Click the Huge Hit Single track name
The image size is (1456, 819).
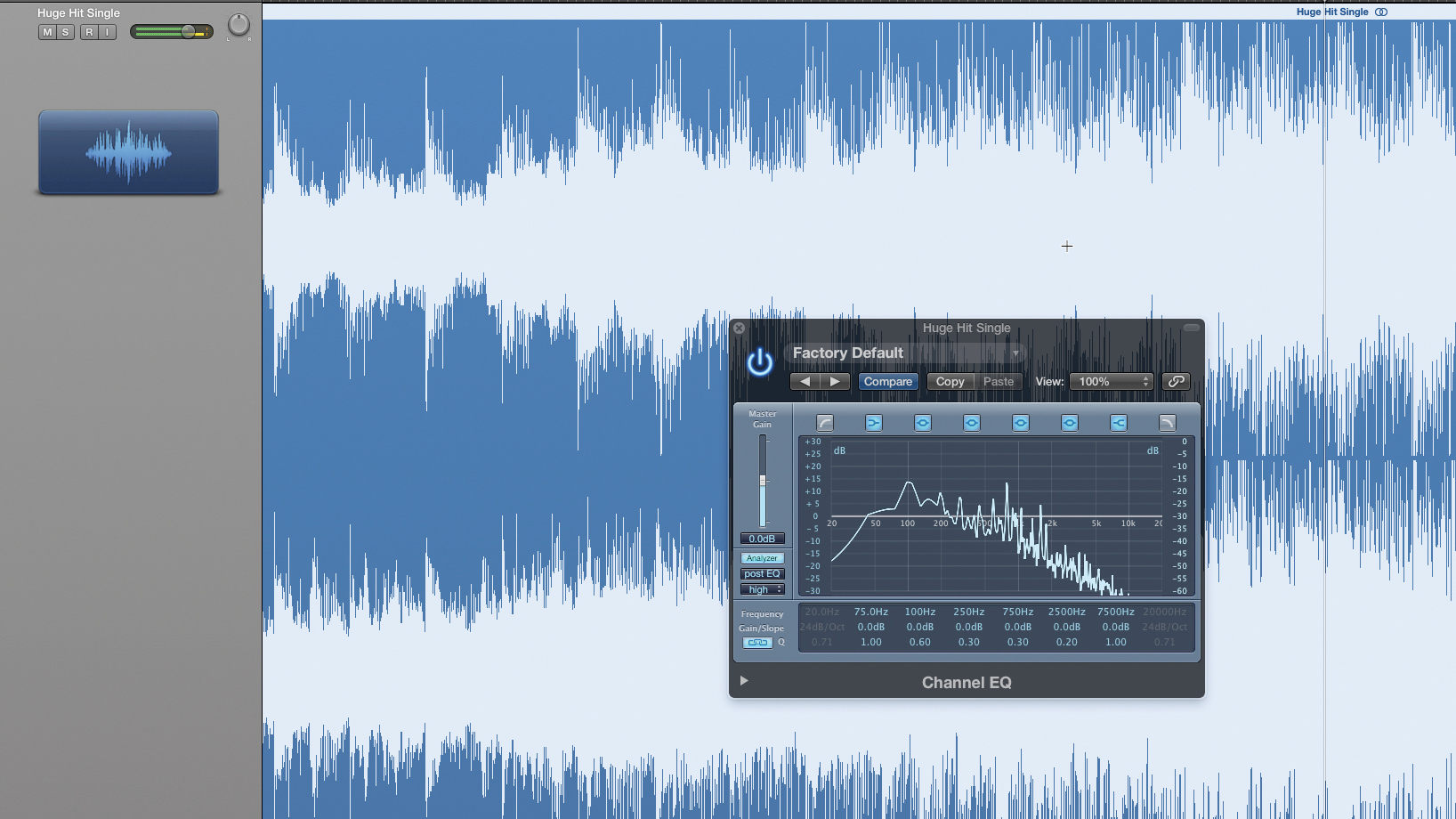click(78, 12)
